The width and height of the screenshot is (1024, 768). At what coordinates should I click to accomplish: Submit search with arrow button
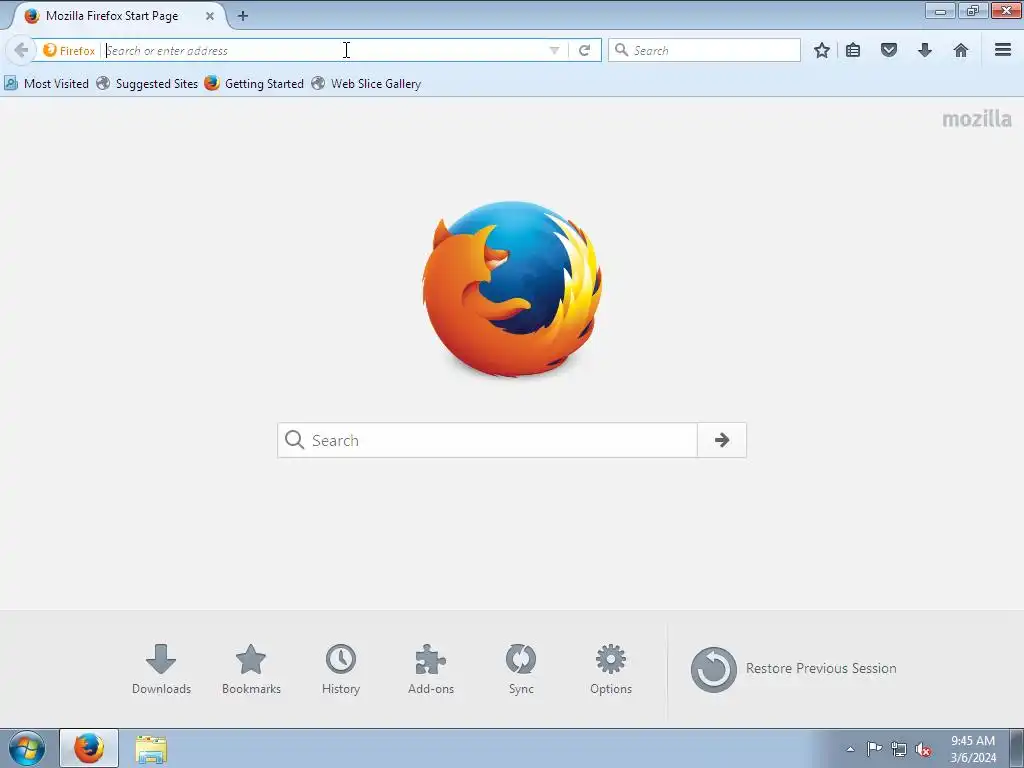tap(722, 440)
